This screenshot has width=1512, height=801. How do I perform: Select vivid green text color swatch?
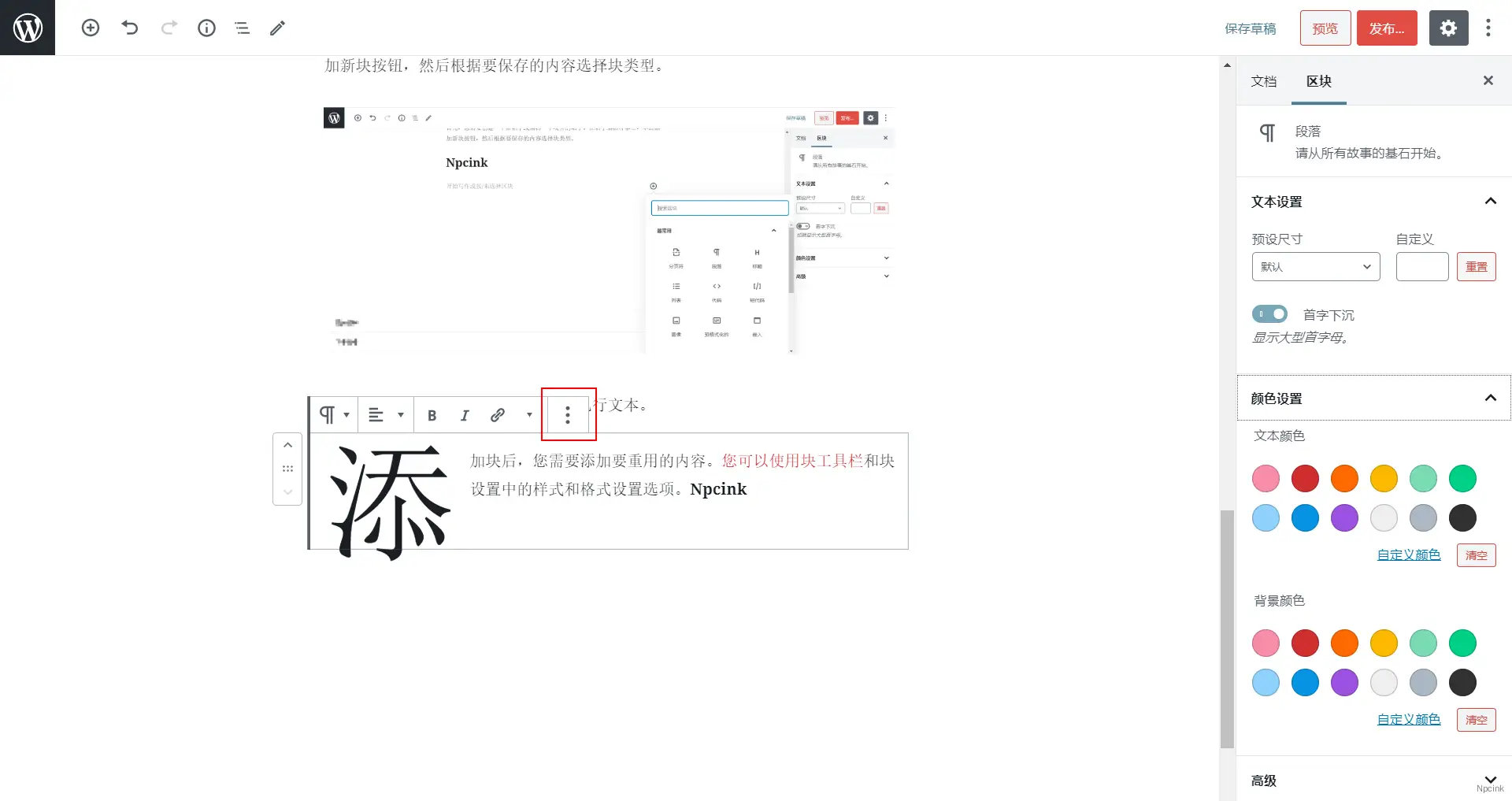point(1462,478)
